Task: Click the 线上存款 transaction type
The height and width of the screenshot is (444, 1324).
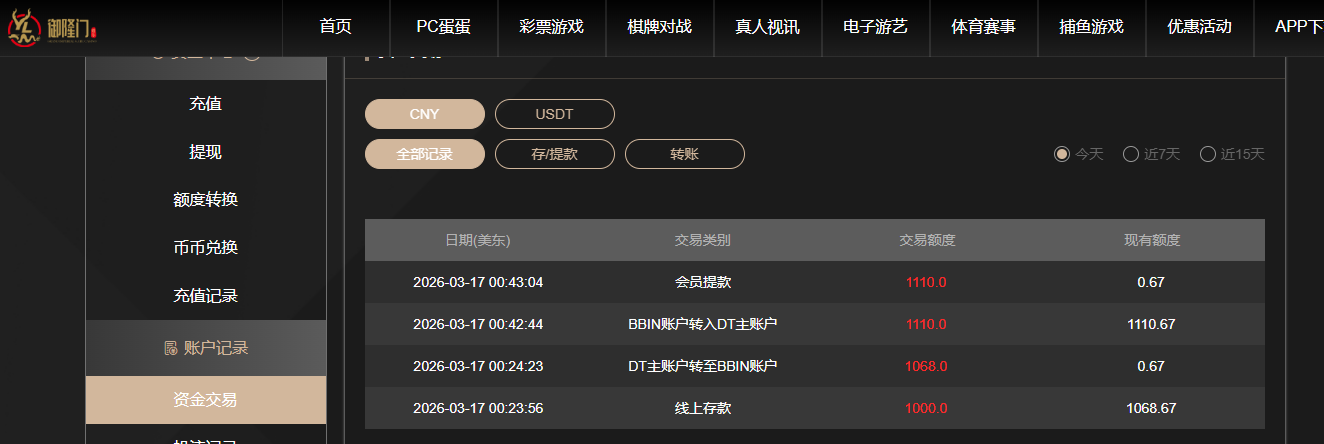Action: [x=703, y=408]
